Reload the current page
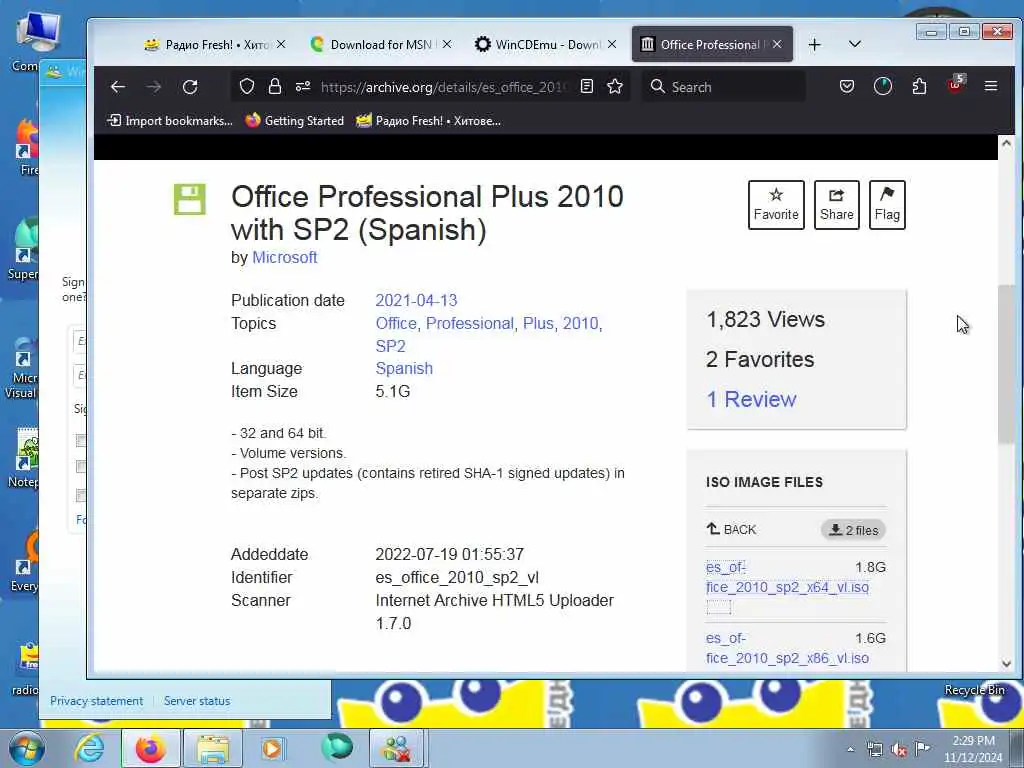This screenshot has width=1024, height=768. point(190,87)
